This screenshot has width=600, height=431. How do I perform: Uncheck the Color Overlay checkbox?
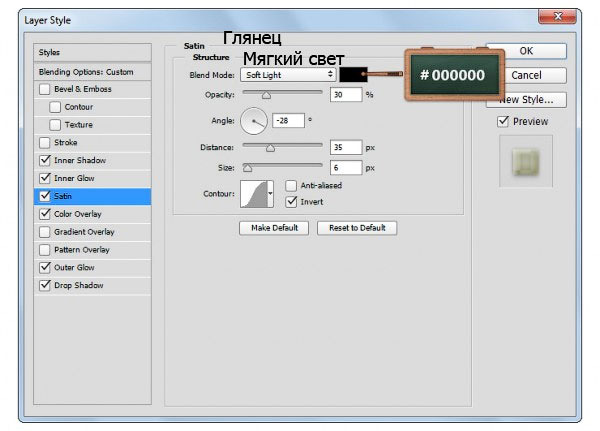point(44,214)
